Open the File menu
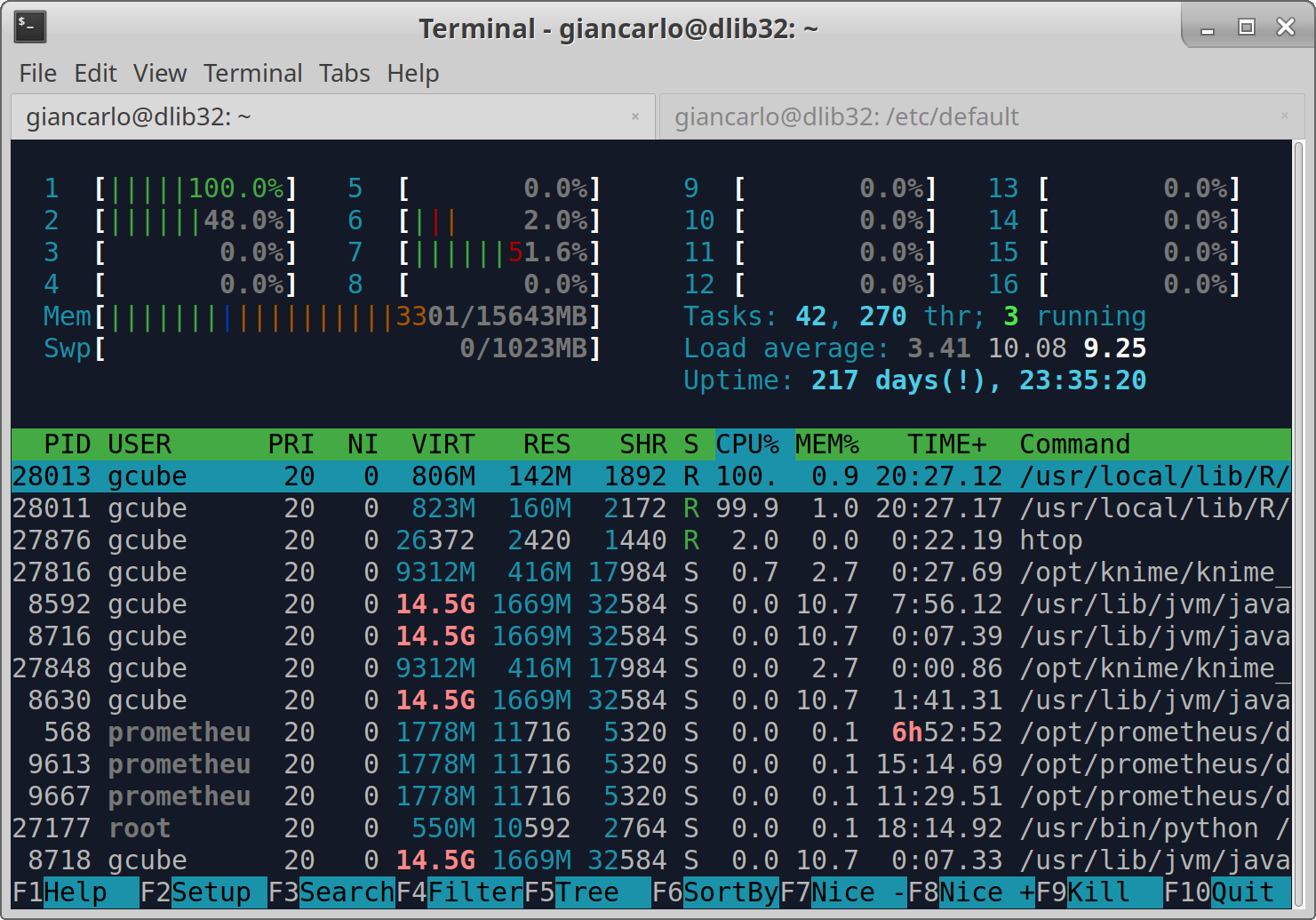The image size is (1316, 920). (38, 73)
